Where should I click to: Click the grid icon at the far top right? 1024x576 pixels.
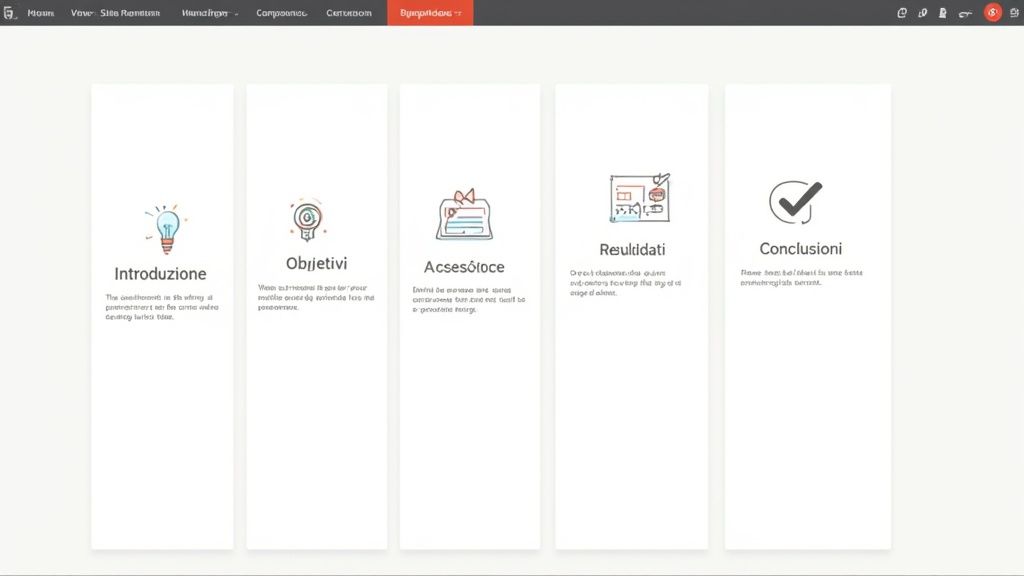coord(1012,12)
